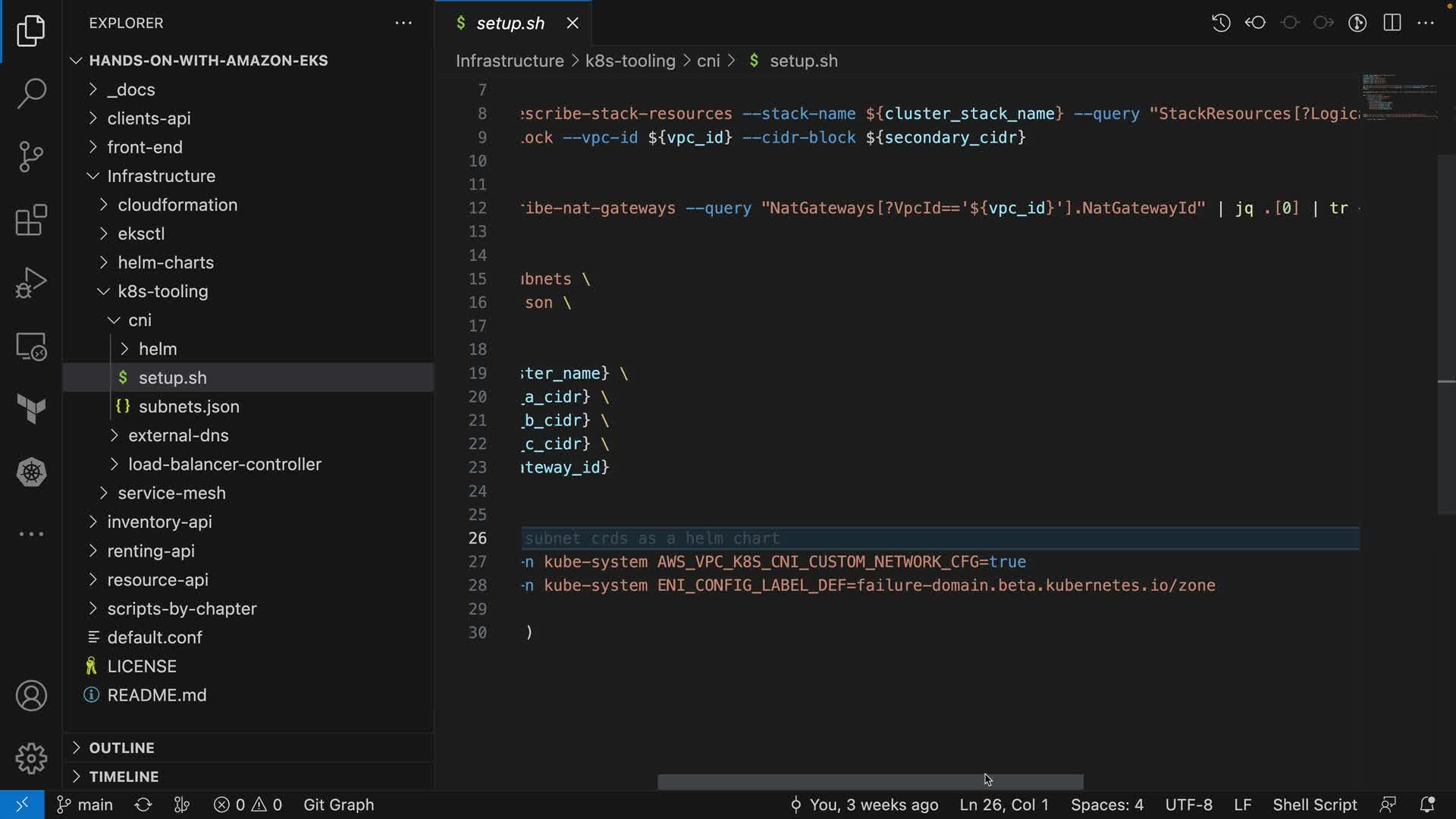Open the Remote Explorer view
The width and height of the screenshot is (1456, 819).
tap(31, 347)
